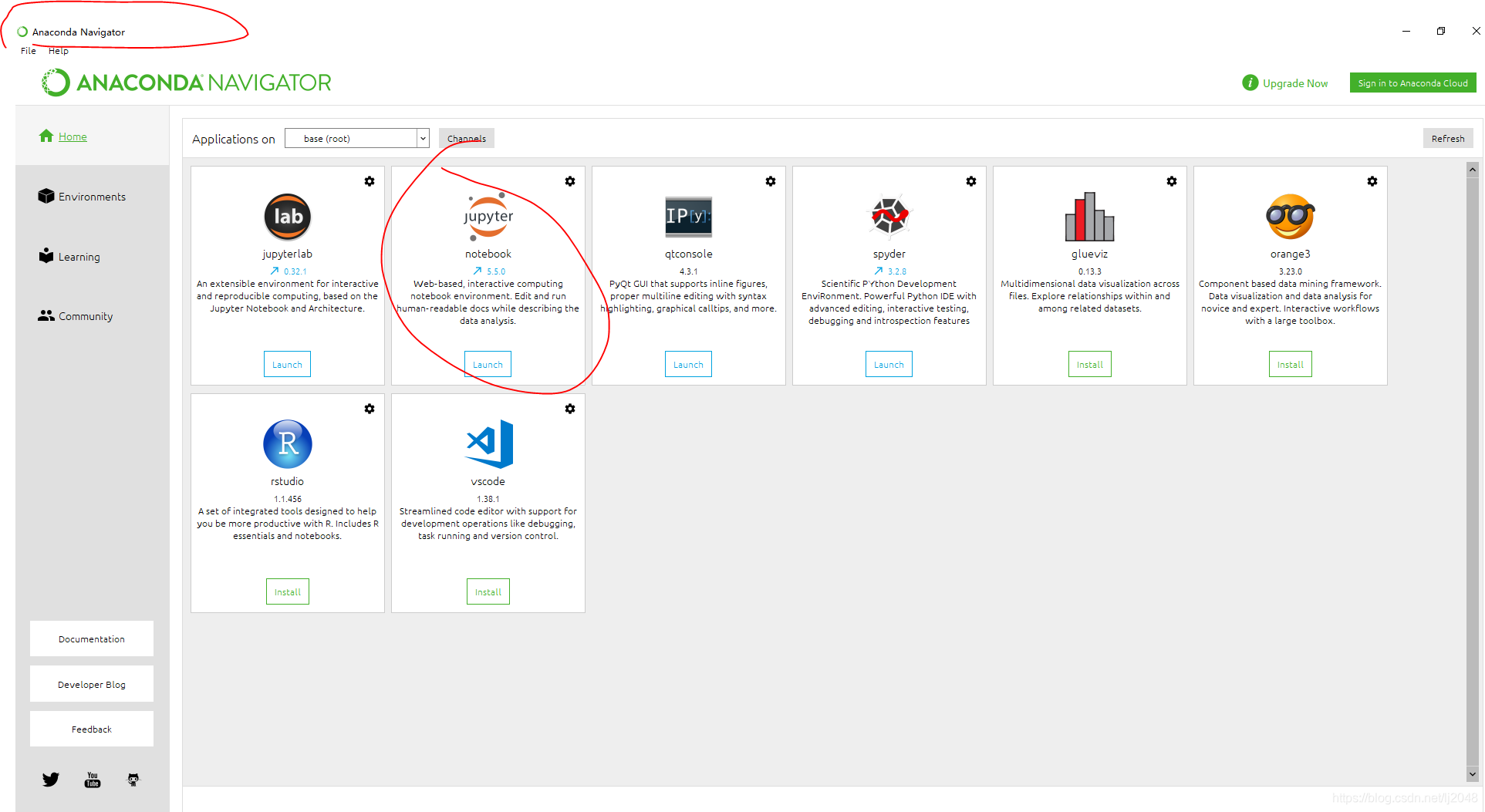The image size is (1485, 812).
Task: Install orange3
Action: point(1291,365)
